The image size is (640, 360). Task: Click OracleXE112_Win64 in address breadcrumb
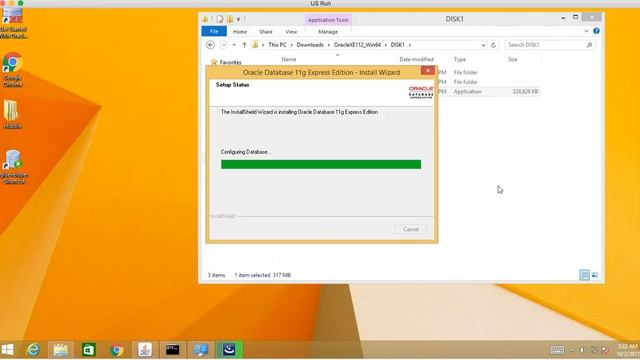tap(357, 45)
